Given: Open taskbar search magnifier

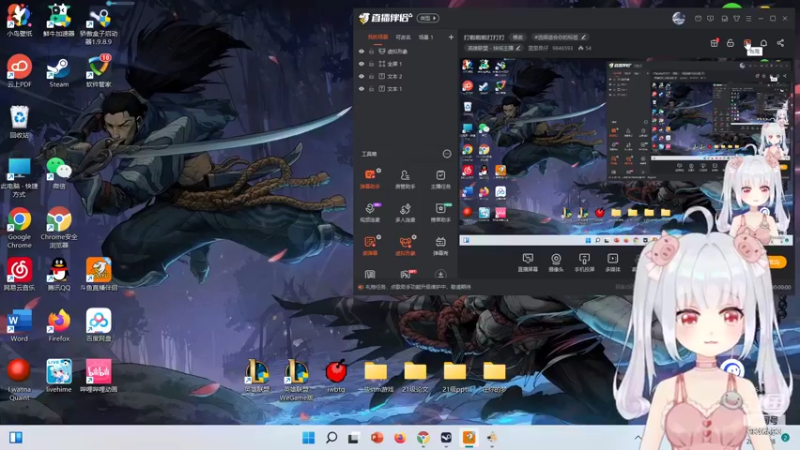Looking at the screenshot, I should click(x=332, y=438).
